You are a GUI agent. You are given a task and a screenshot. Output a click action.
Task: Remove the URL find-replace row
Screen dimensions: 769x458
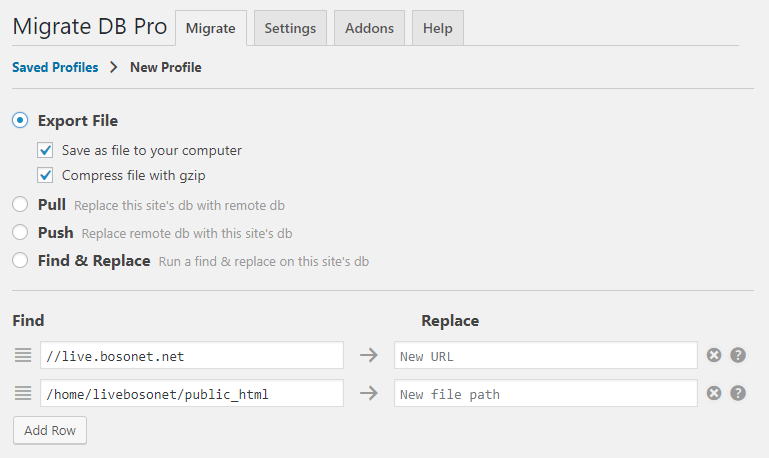[714, 355]
